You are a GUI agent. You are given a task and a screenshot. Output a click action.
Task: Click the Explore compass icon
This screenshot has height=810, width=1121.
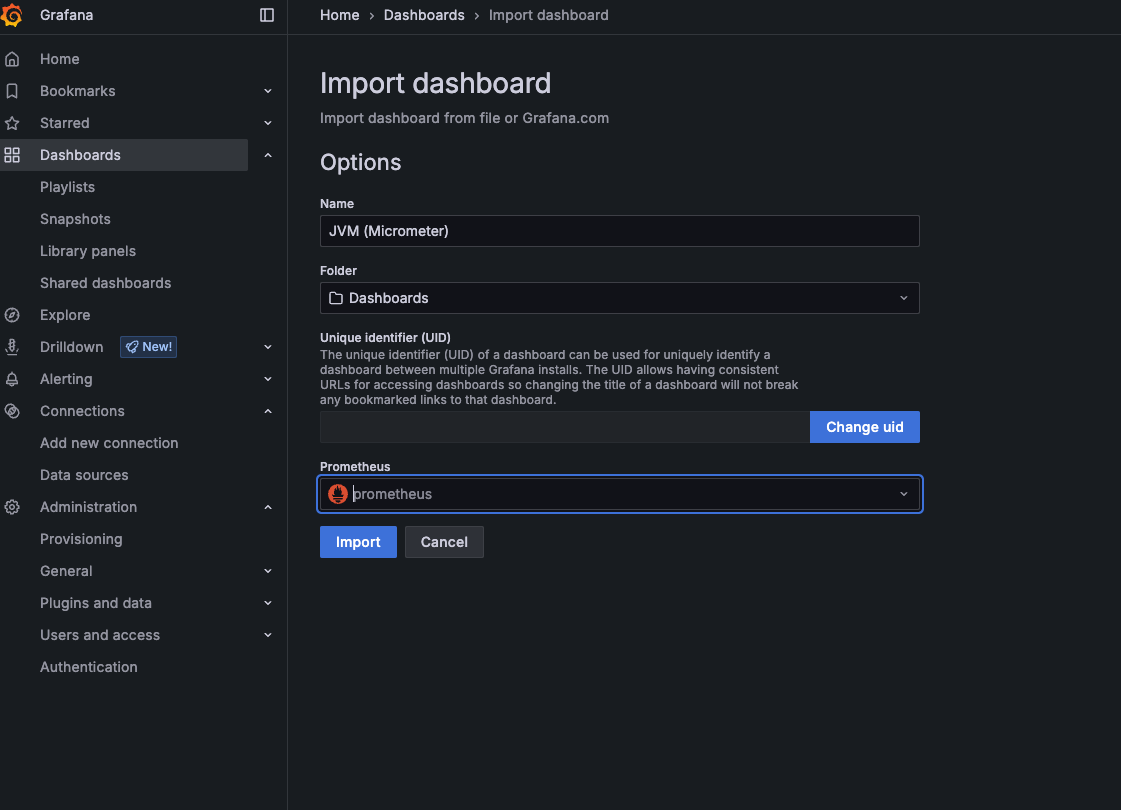click(12, 315)
